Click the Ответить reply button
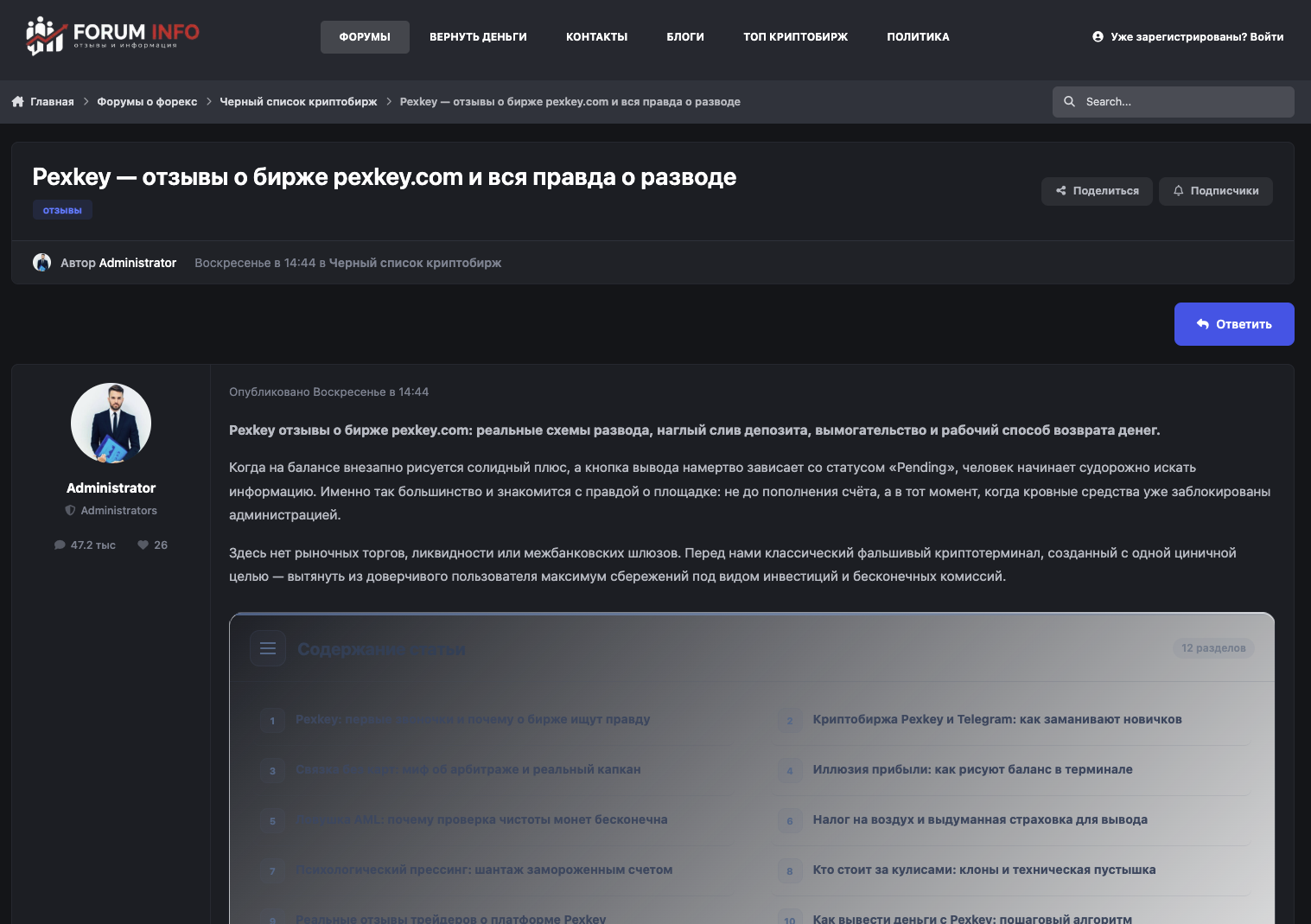Screen dimensions: 1311x924 [1234, 324]
